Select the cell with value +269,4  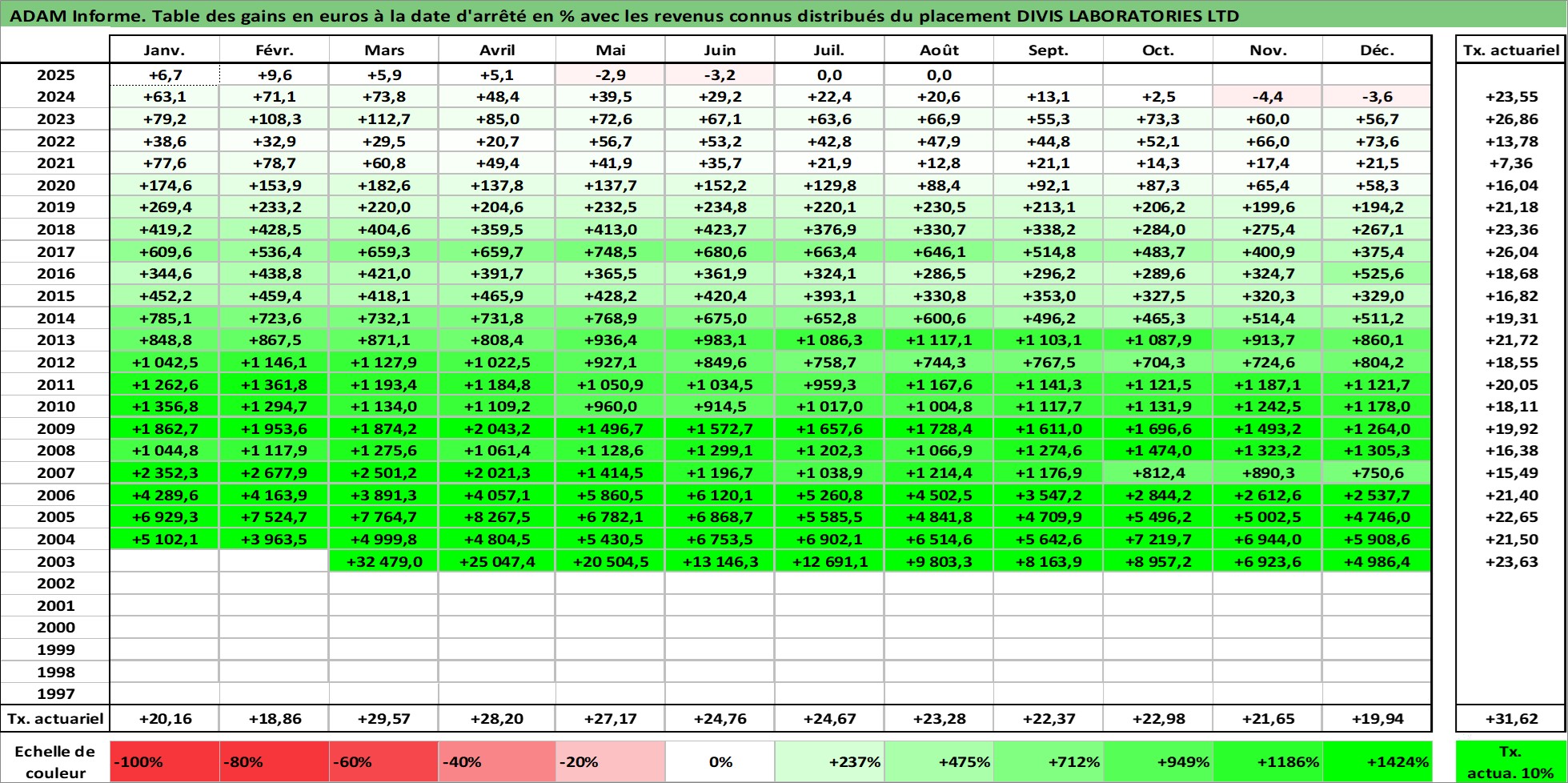pyautogui.click(x=164, y=207)
